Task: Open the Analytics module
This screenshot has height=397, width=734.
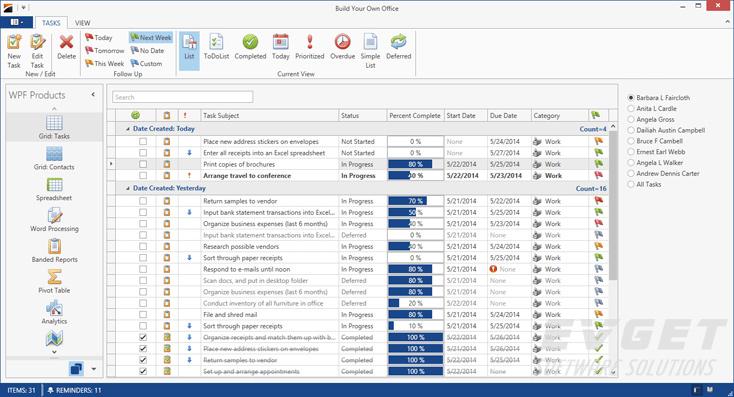Action: [54, 312]
